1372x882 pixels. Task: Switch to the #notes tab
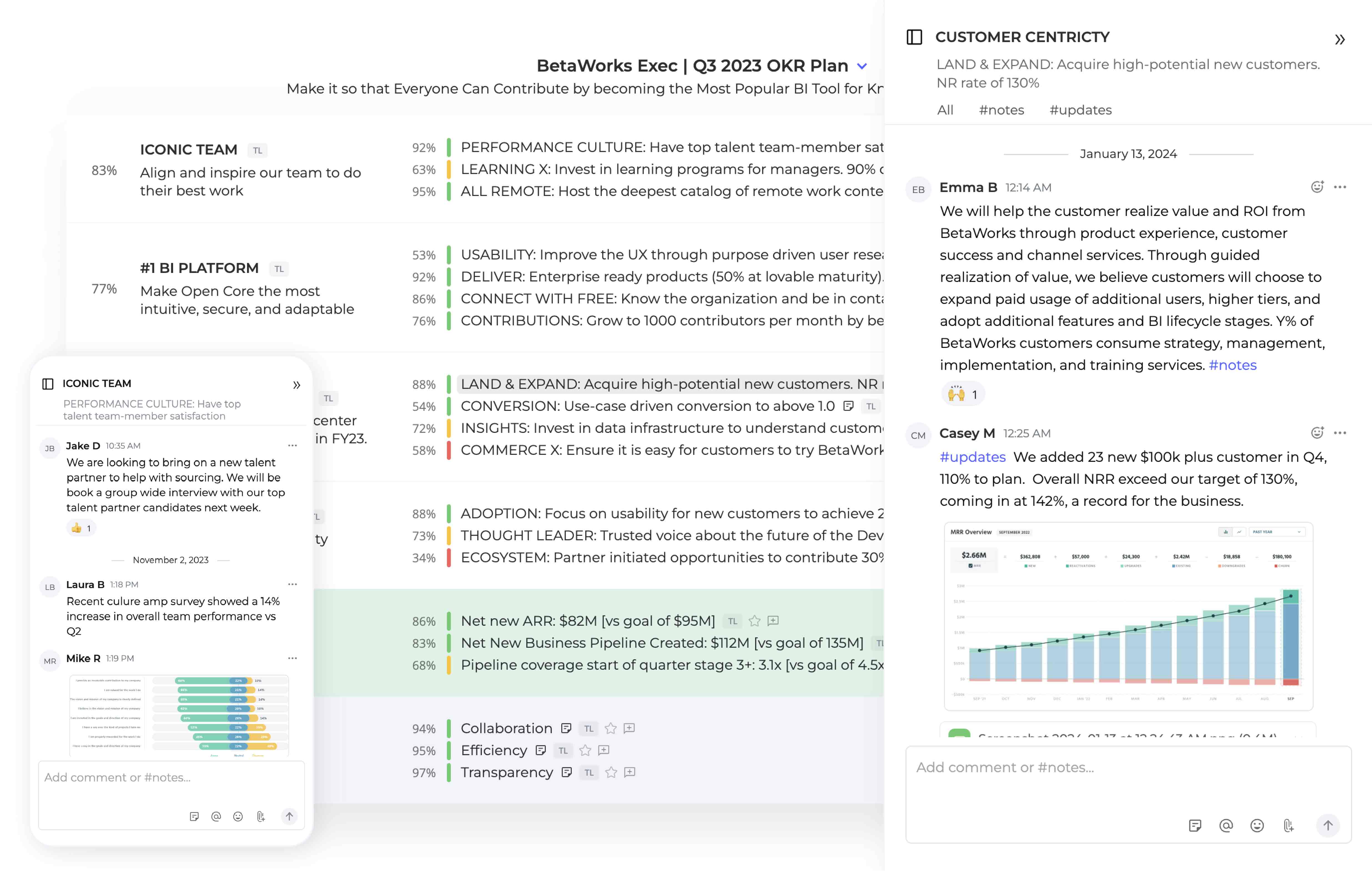coord(1001,109)
